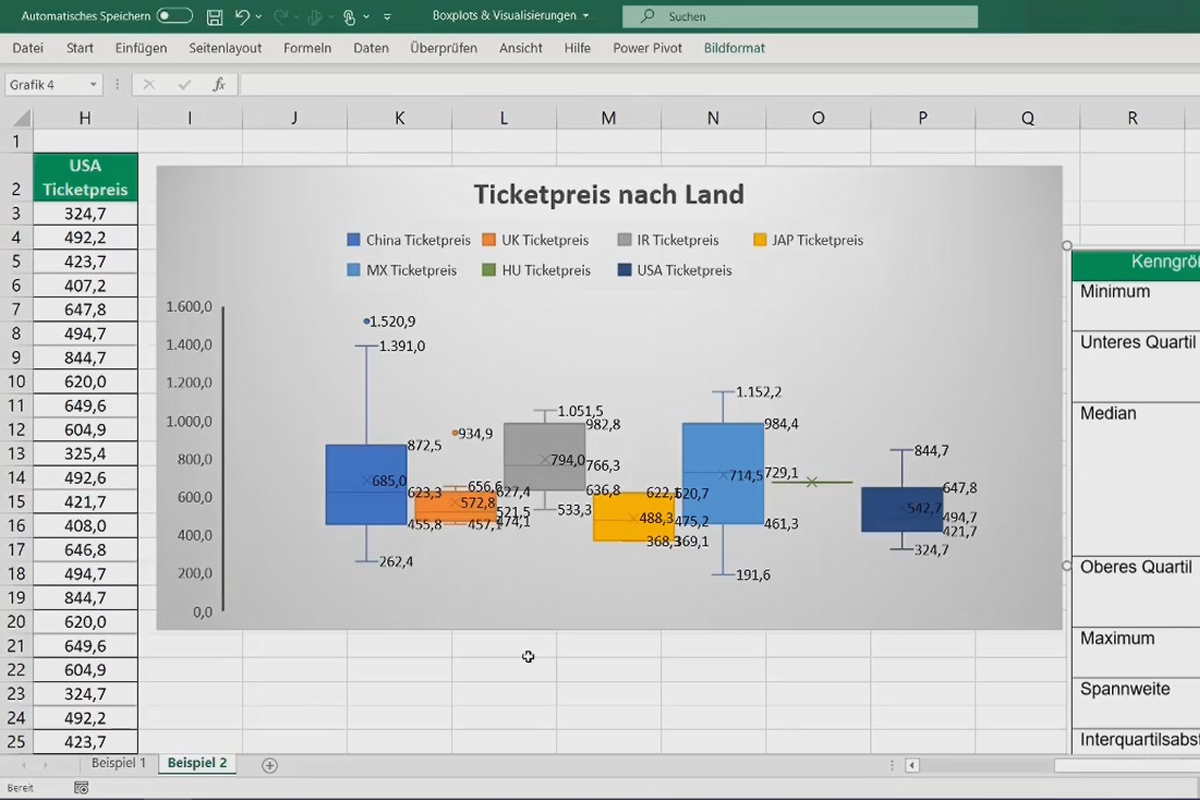The image size is (1200, 800).
Task: Click the fx Insert Function icon
Action: (x=219, y=85)
